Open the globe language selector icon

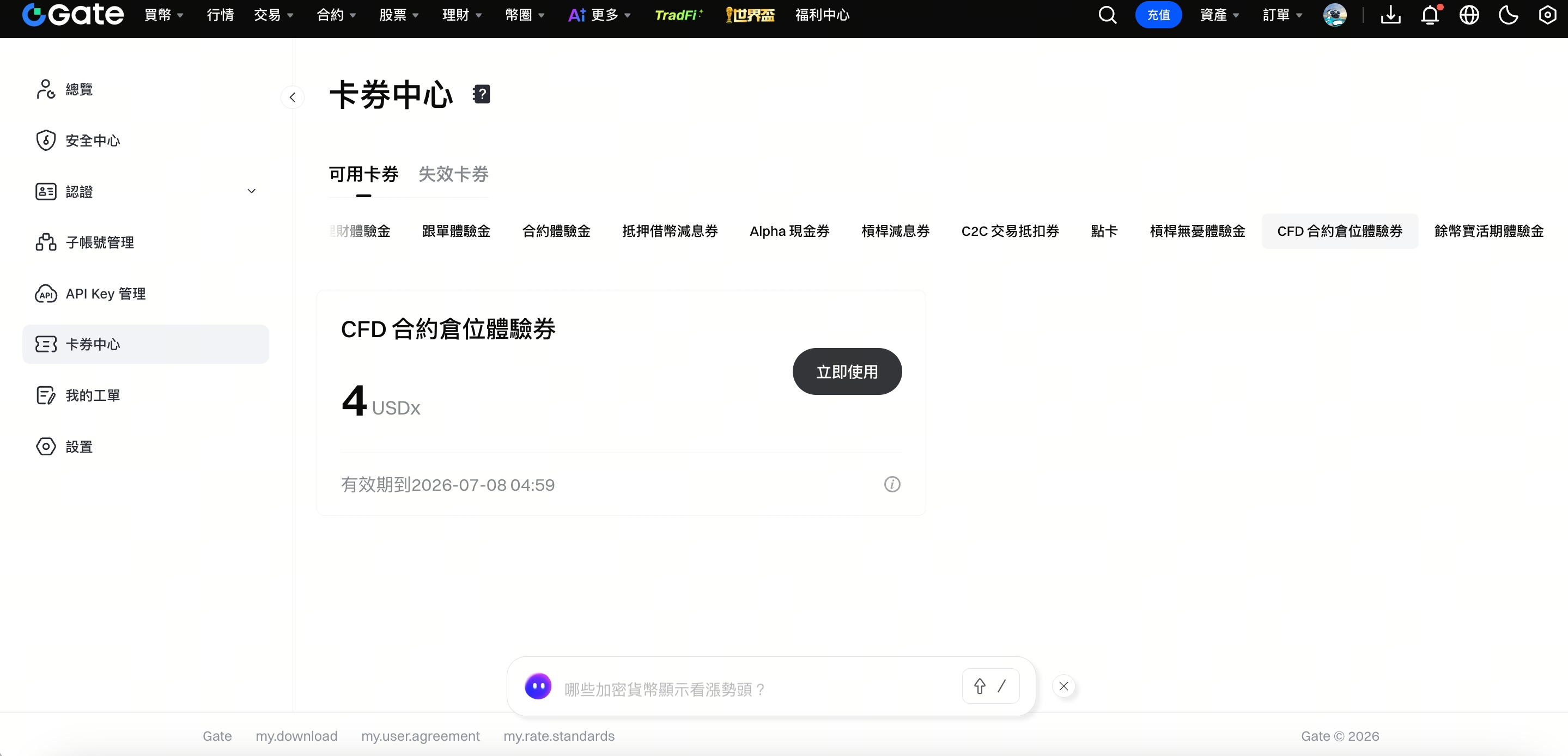click(x=1469, y=15)
